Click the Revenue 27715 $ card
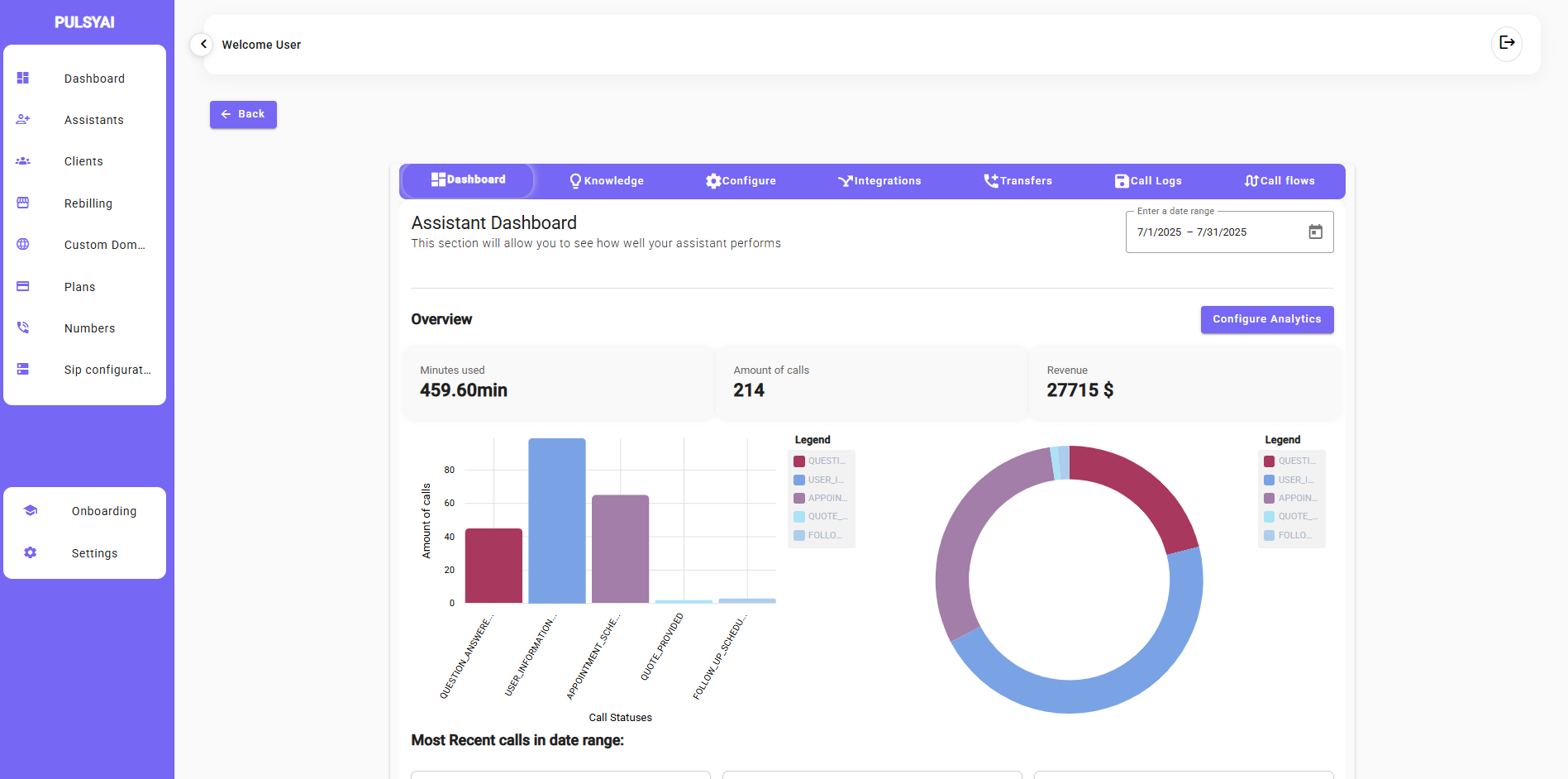 tap(1185, 383)
